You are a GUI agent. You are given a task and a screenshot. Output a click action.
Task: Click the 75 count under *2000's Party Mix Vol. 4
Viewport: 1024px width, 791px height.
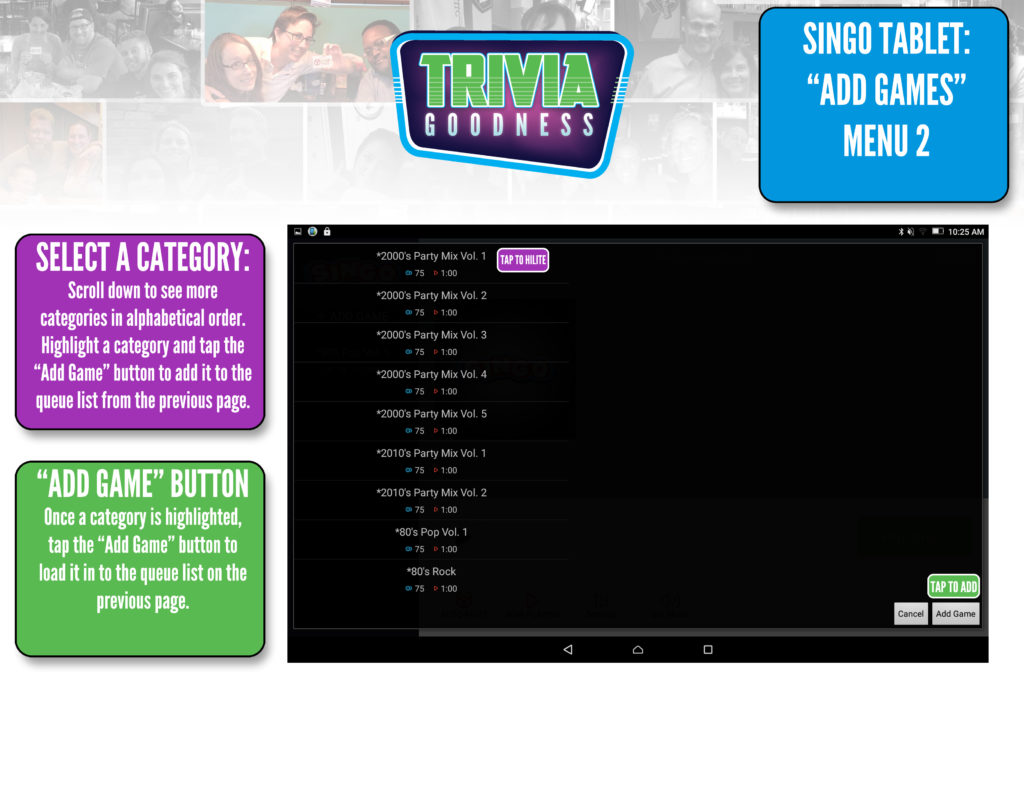point(419,391)
